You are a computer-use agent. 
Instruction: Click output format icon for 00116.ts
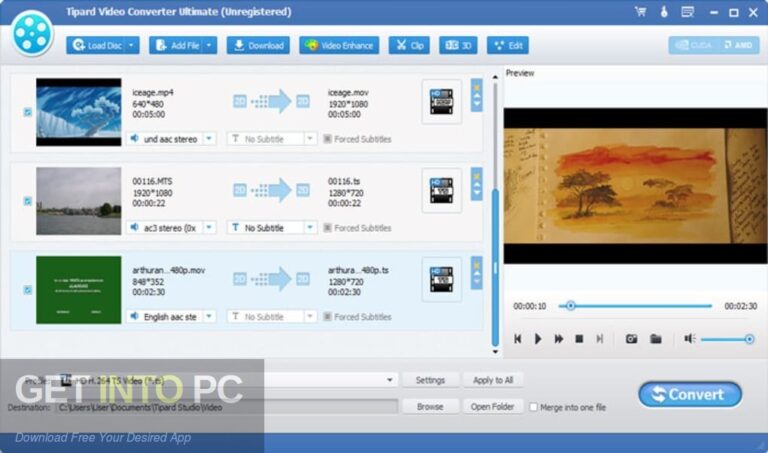pos(441,191)
